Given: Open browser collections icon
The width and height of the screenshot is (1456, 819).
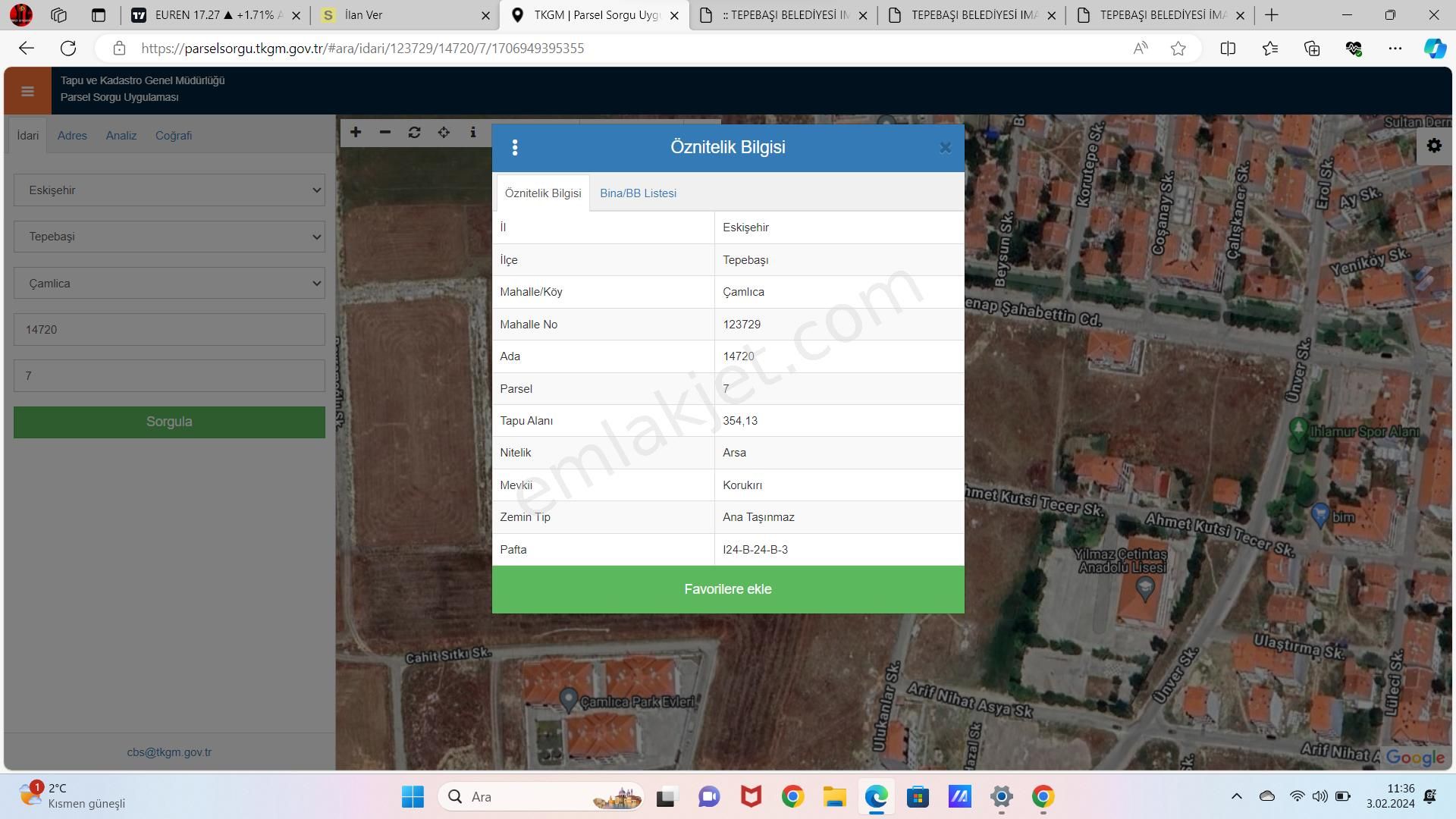Looking at the screenshot, I should click(1312, 49).
